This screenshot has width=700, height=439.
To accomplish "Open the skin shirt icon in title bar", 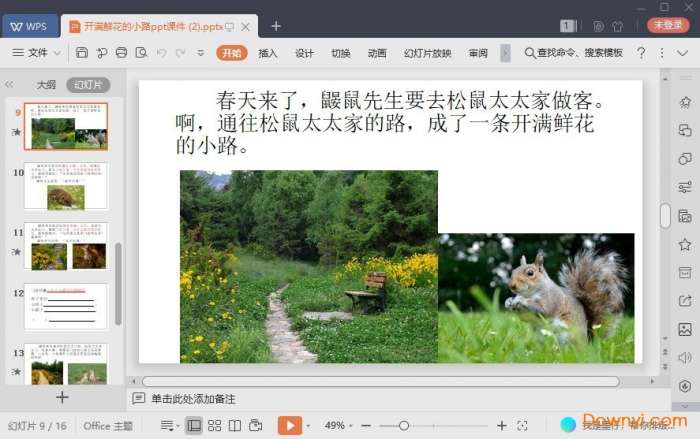I will [x=618, y=26].
